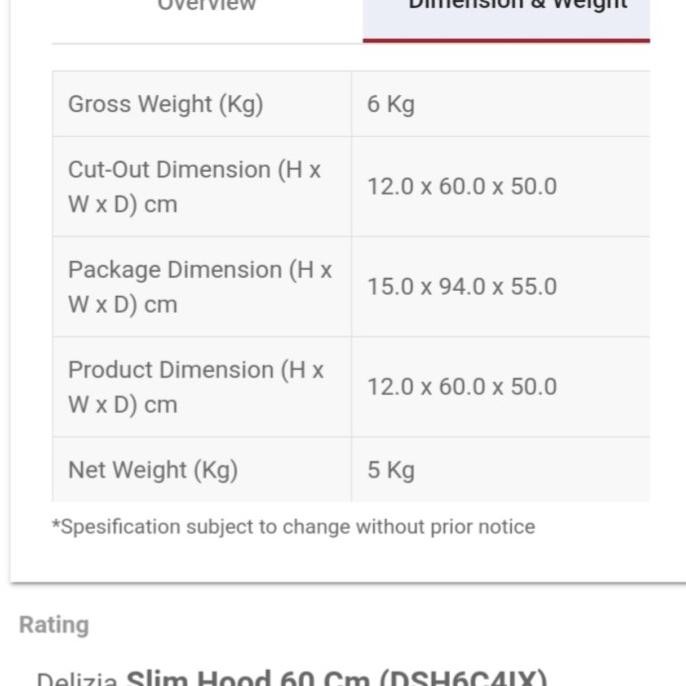
Task: Select the package value 15.0 x 94.0 x 55.0
Action: pos(461,287)
